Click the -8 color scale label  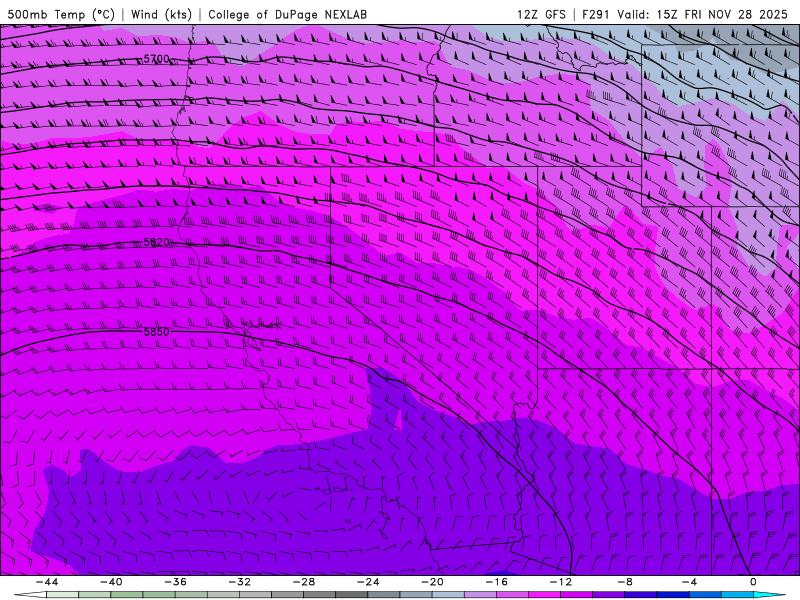pyautogui.click(x=625, y=582)
